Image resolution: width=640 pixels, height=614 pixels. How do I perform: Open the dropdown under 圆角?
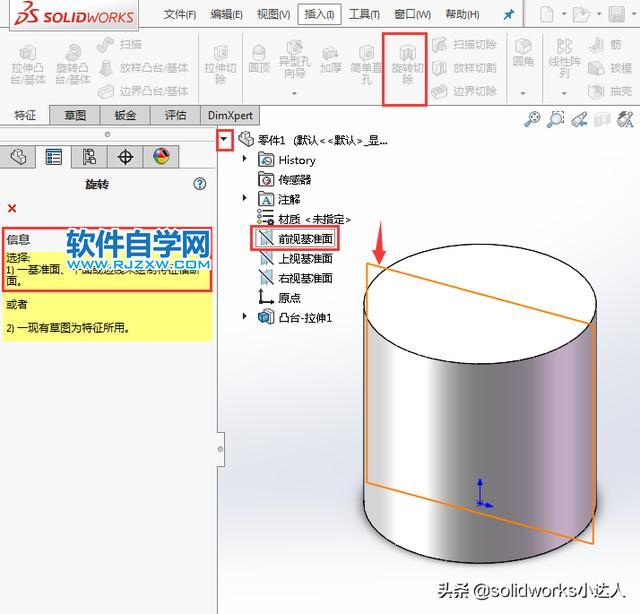point(523,93)
